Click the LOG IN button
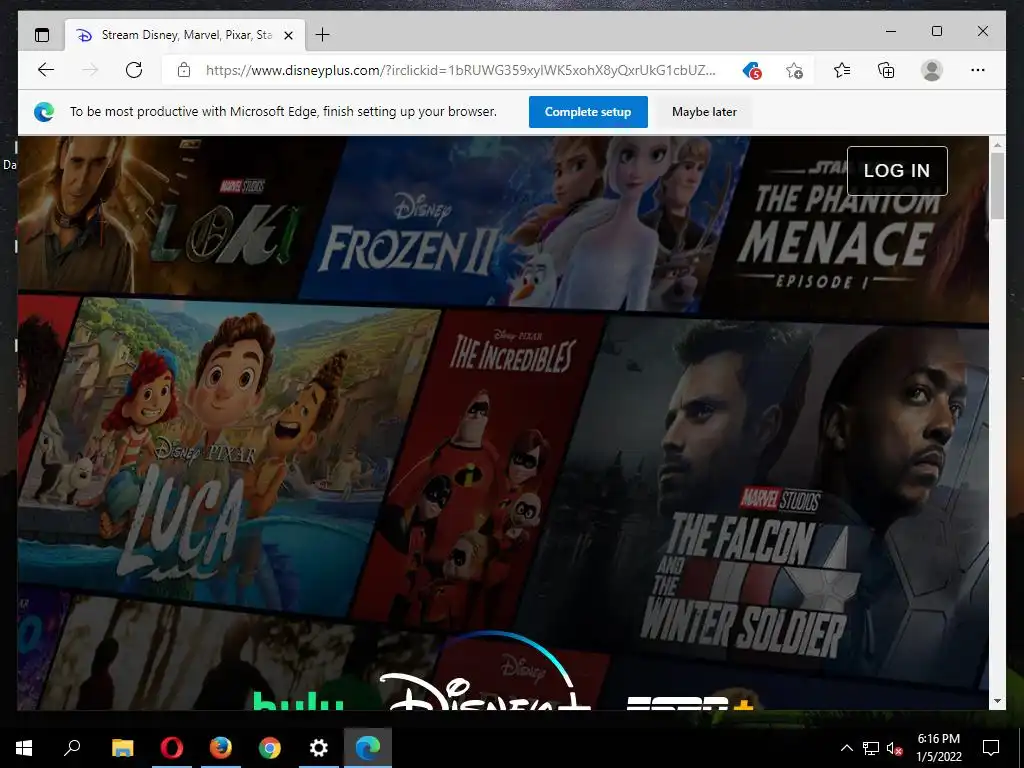Image resolution: width=1024 pixels, height=768 pixels. [897, 170]
